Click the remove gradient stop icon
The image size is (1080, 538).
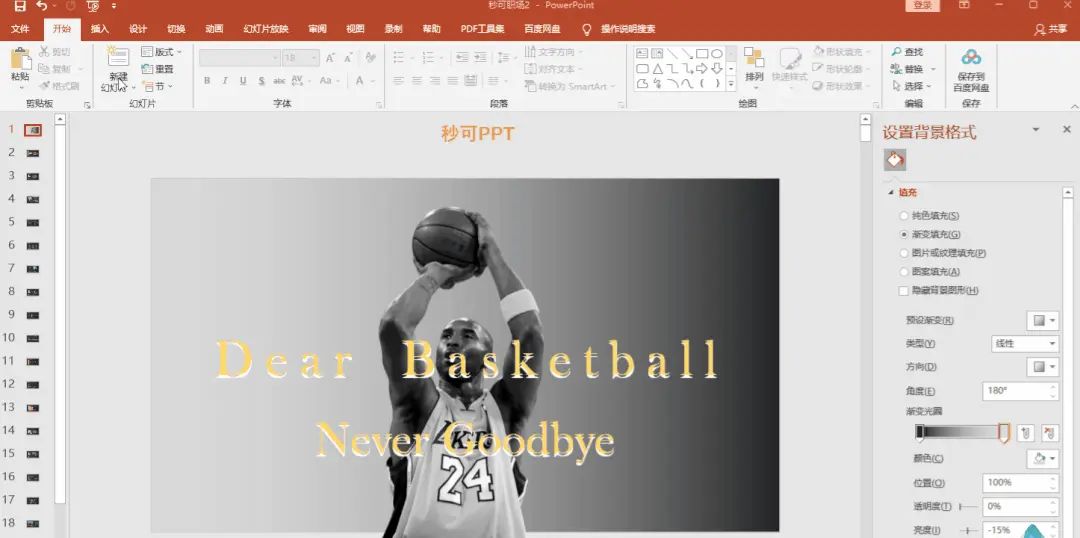click(1049, 433)
